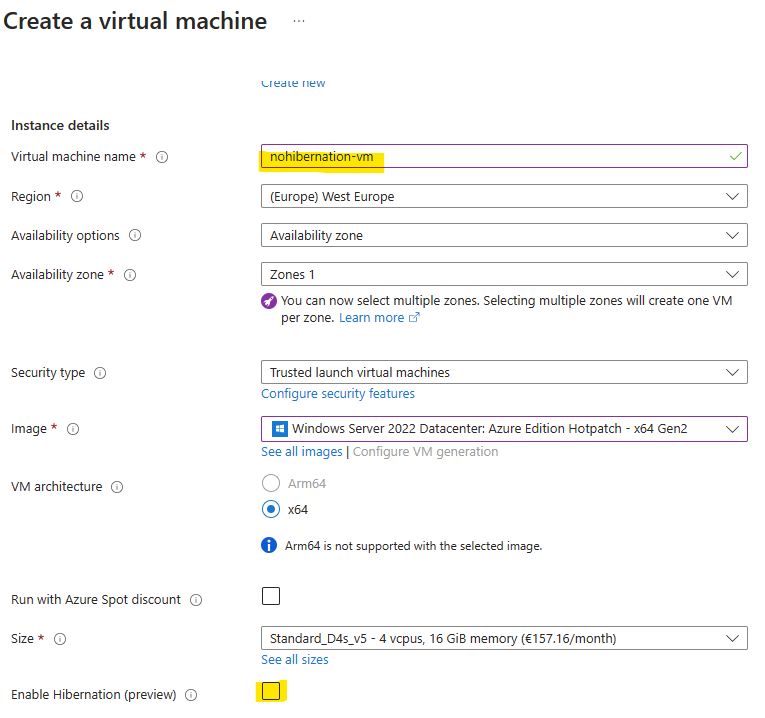Open the Region dropdown showing West Europe

pyautogui.click(x=504, y=196)
